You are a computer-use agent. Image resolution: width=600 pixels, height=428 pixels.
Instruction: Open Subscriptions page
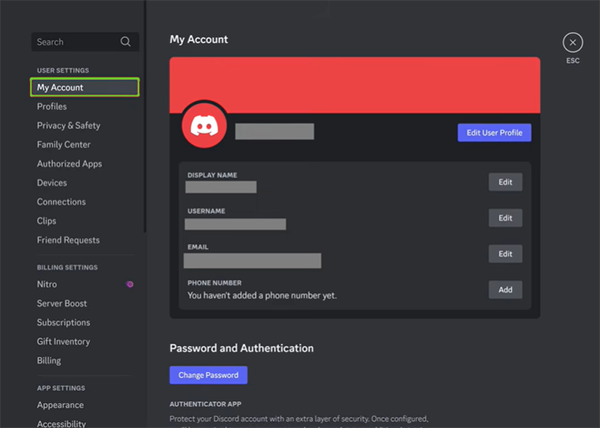(64, 322)
